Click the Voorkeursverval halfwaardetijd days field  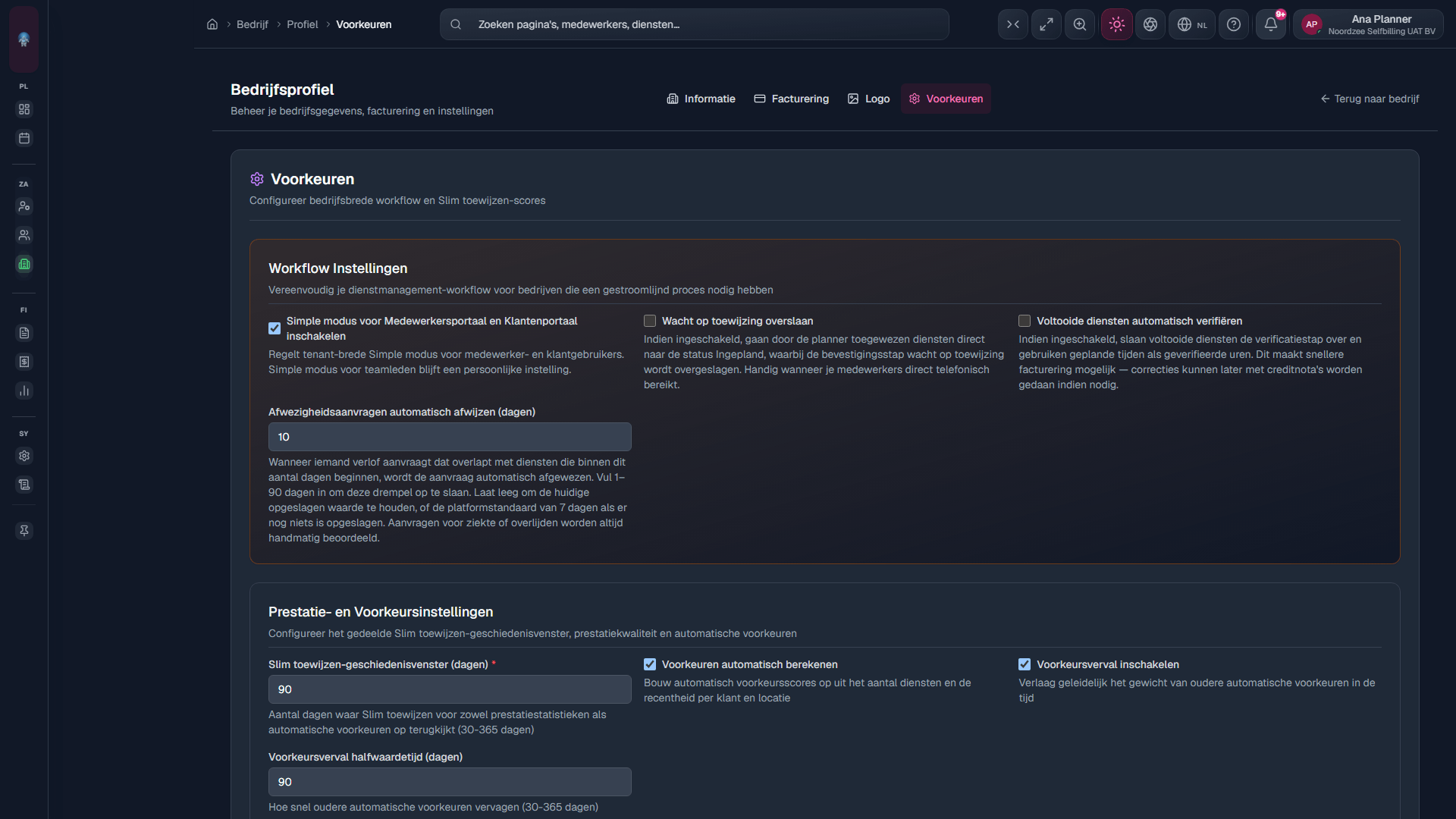(450, 782)
